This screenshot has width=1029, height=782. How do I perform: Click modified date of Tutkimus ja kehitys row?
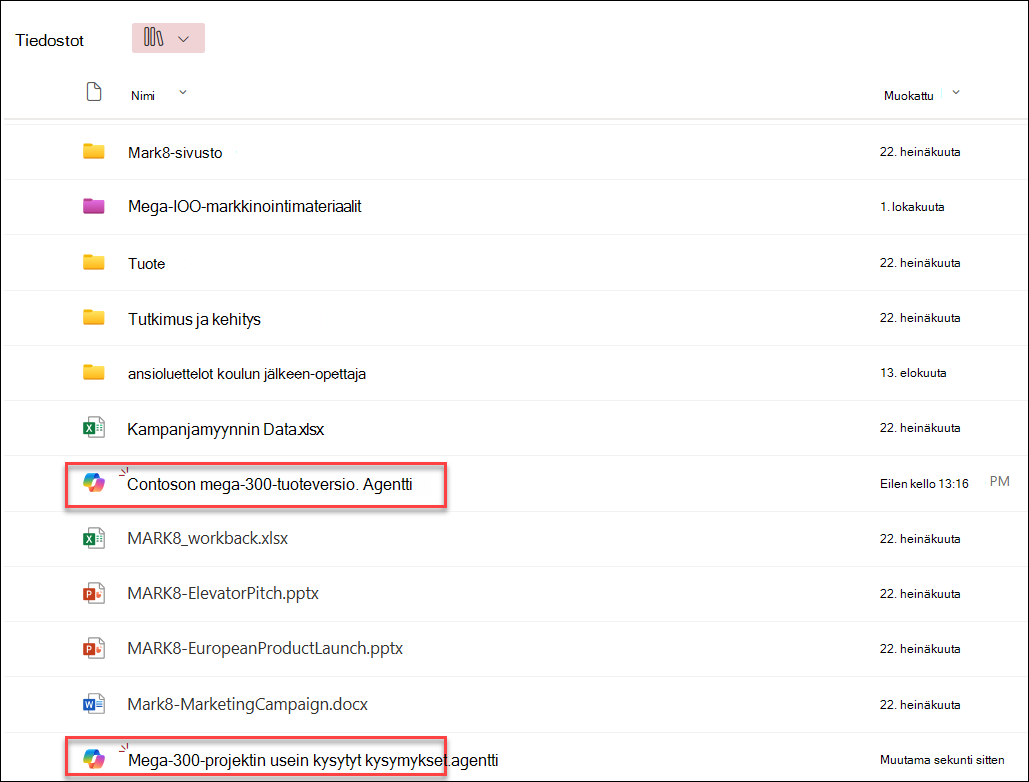click(920, 318)
